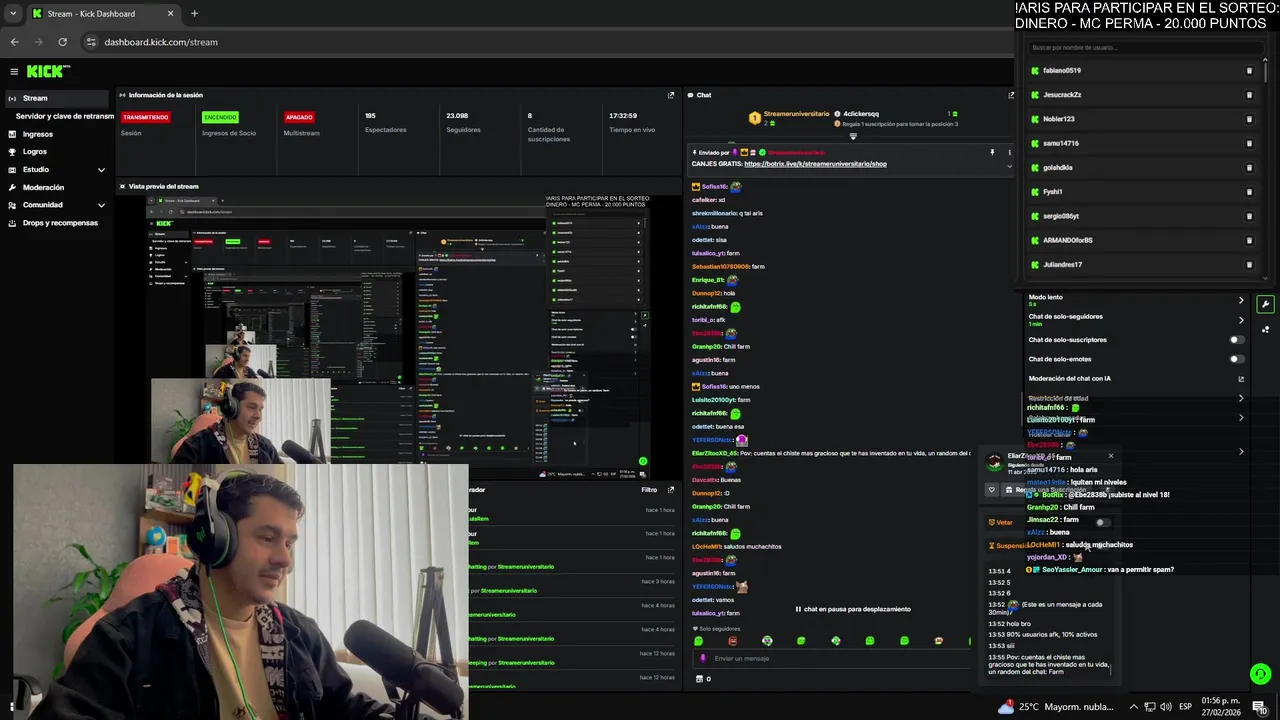Open Moderación in the sidebar
The width and height of the screenshot is (1280, 720).
(x=43, y=187)
